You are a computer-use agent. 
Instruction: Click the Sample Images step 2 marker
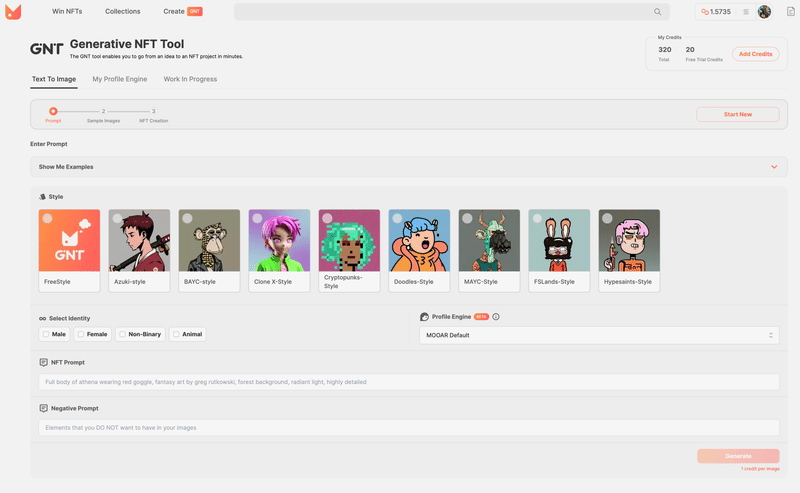[103, 111]
